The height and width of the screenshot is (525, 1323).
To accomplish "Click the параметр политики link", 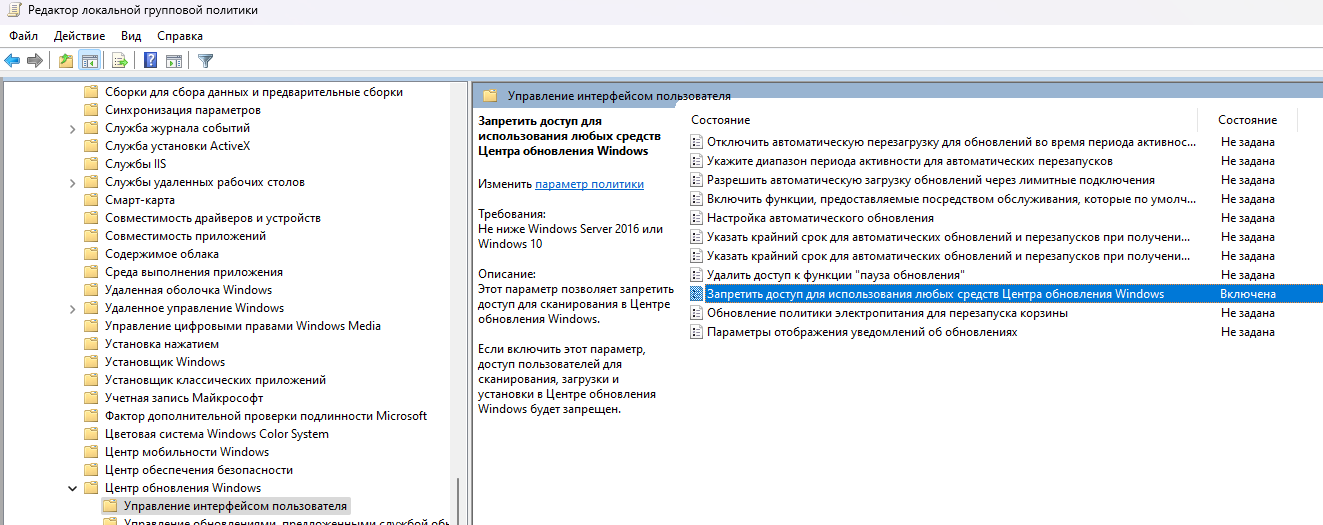I will pos(590,184).
